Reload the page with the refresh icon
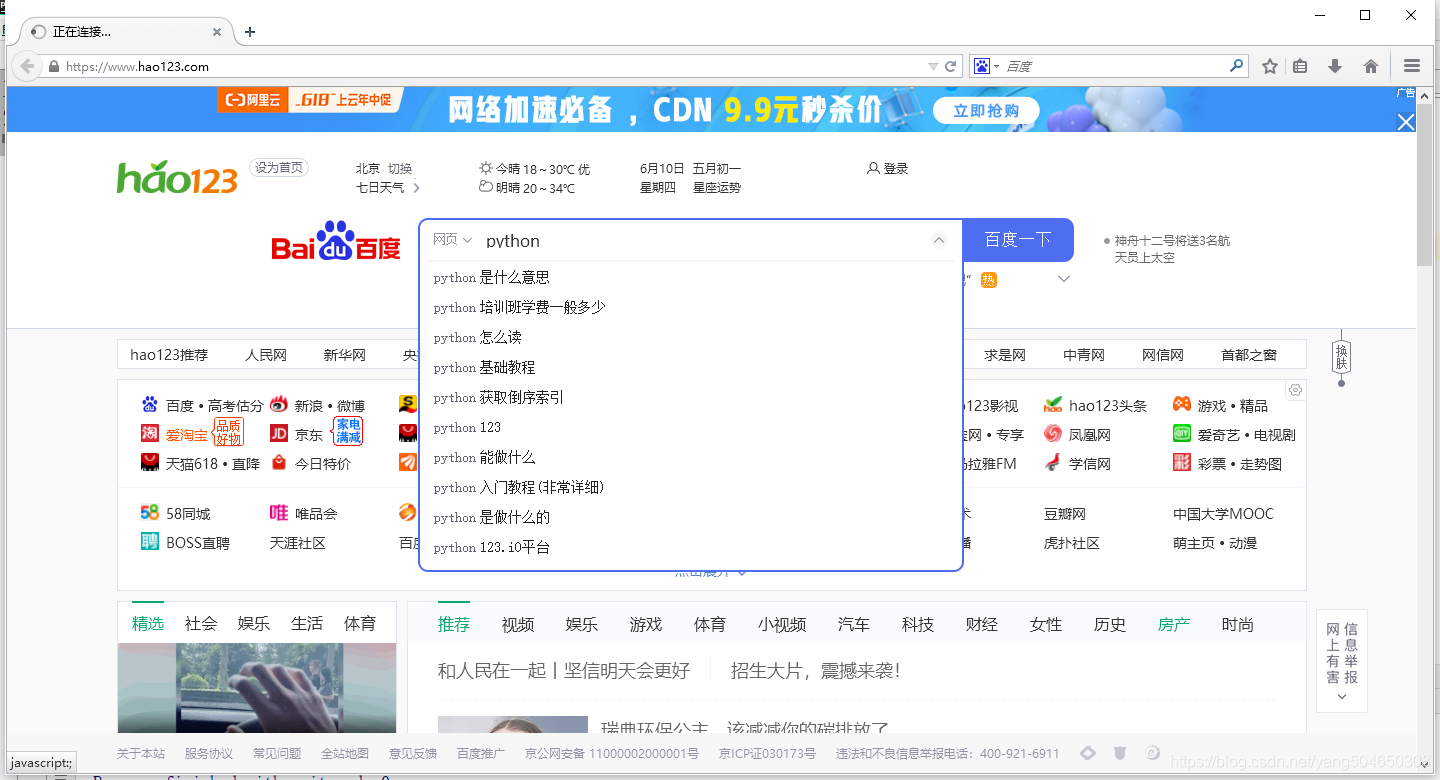 [951, 67]
